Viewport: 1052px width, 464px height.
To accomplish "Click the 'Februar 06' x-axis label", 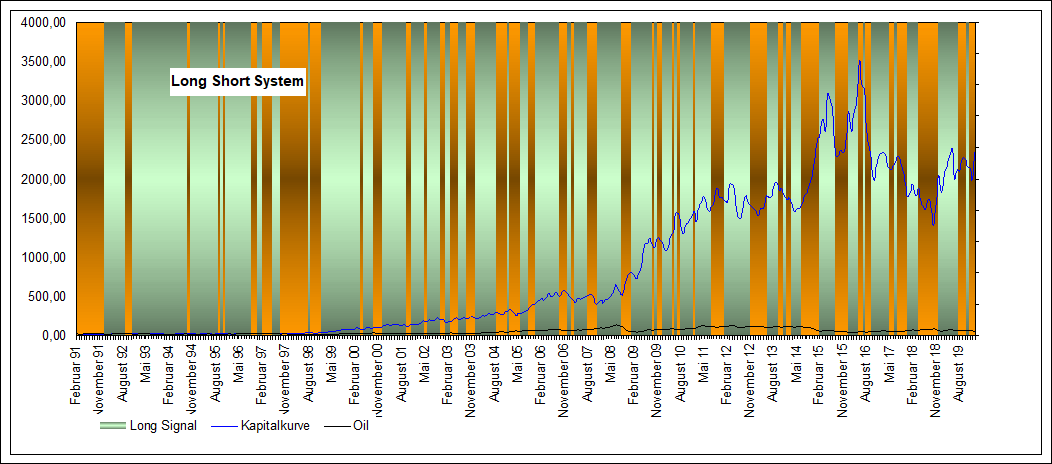I will point(540,375).
